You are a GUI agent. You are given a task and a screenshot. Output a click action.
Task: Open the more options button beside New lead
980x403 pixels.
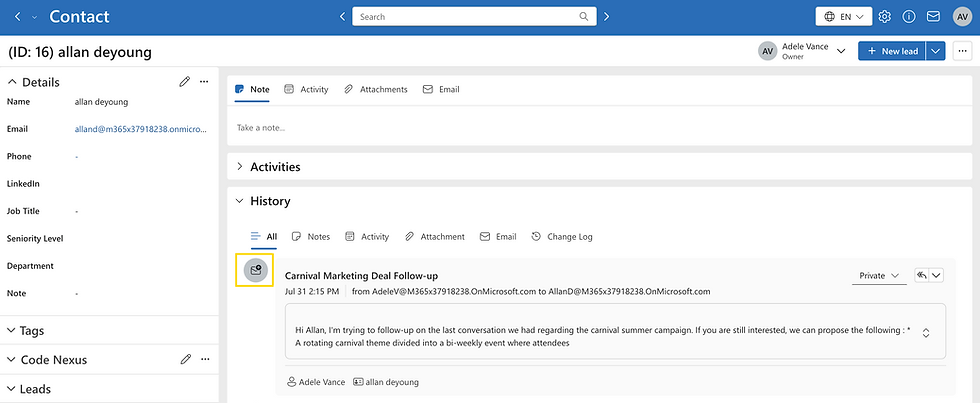[x=962, y=51]
